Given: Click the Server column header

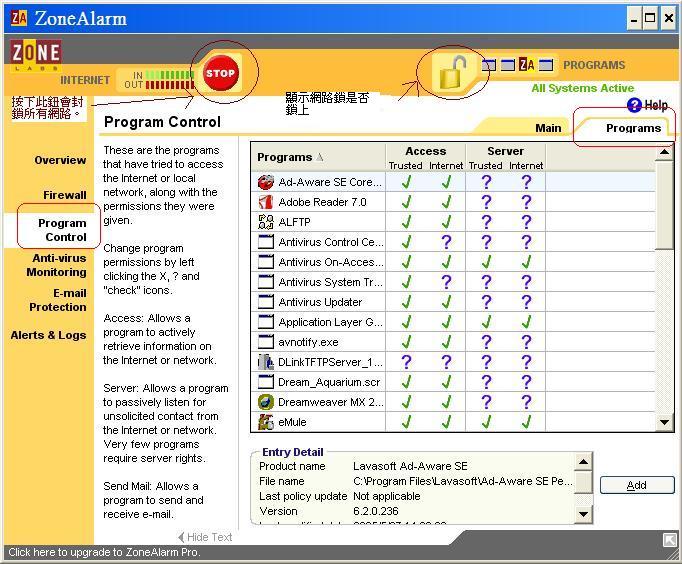Looking at the screenshot, I should tap(505, 151).
